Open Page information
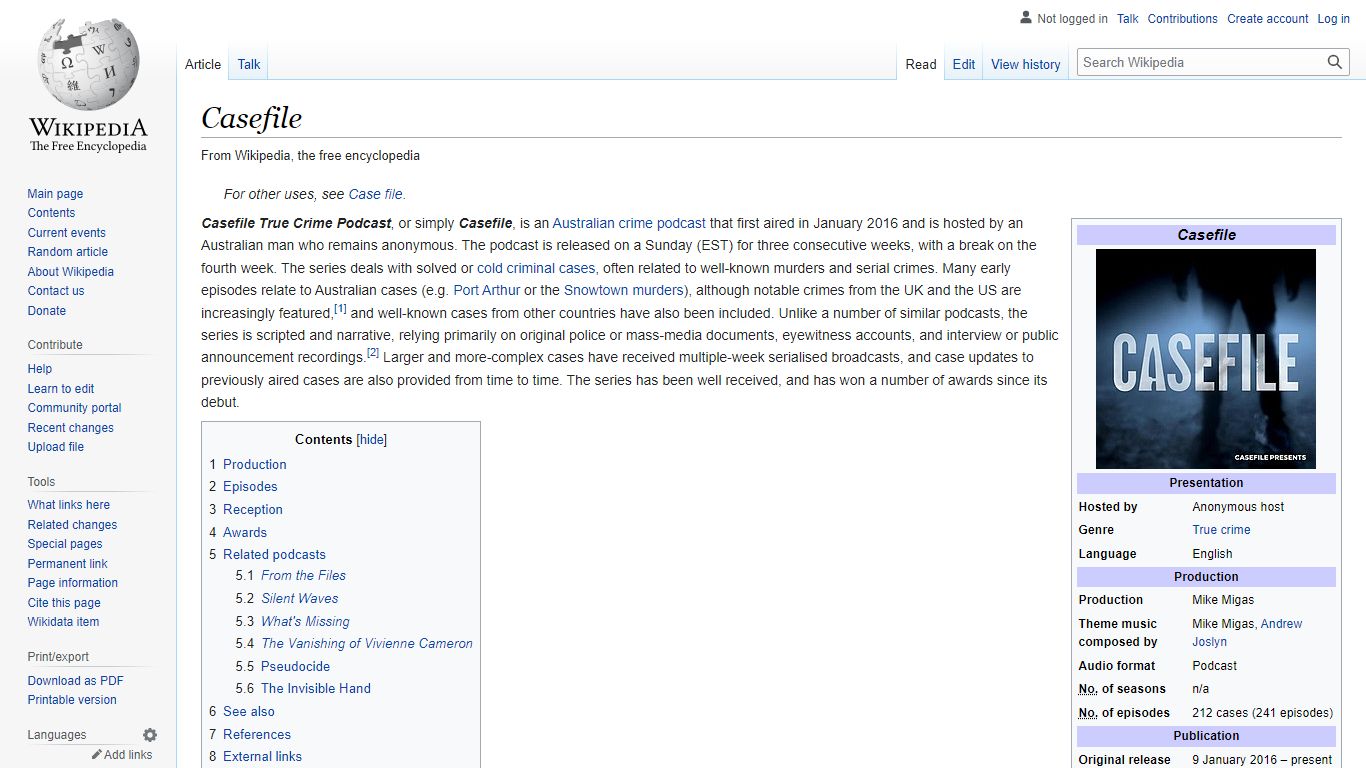 73,583
